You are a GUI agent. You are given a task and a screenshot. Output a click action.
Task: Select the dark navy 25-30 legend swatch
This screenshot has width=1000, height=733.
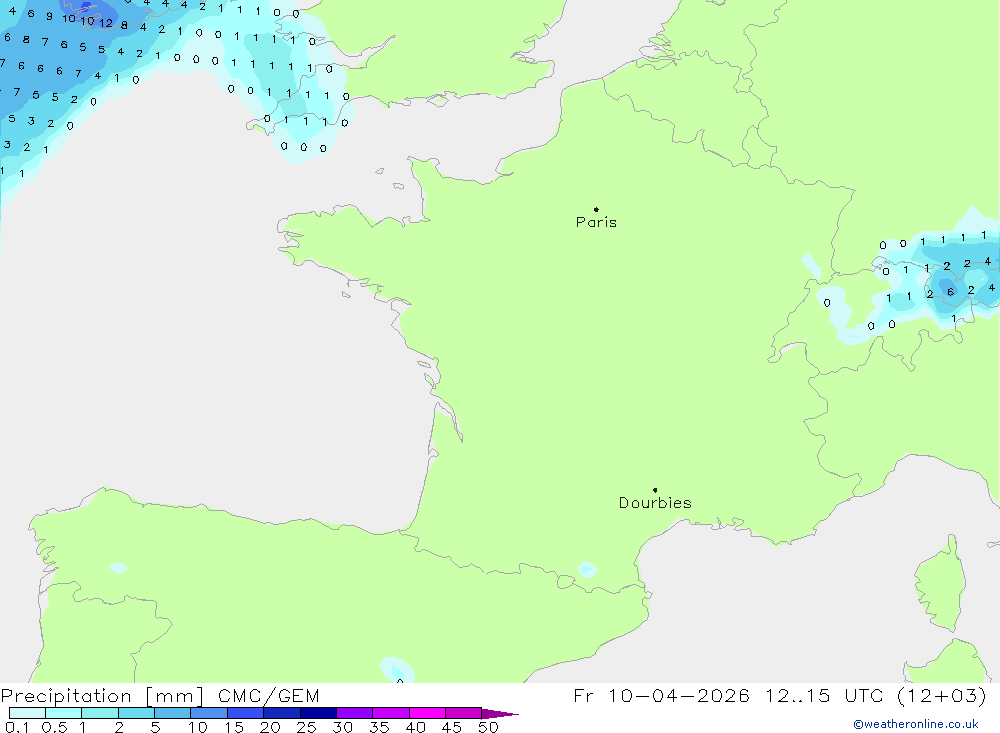[318, 713]
